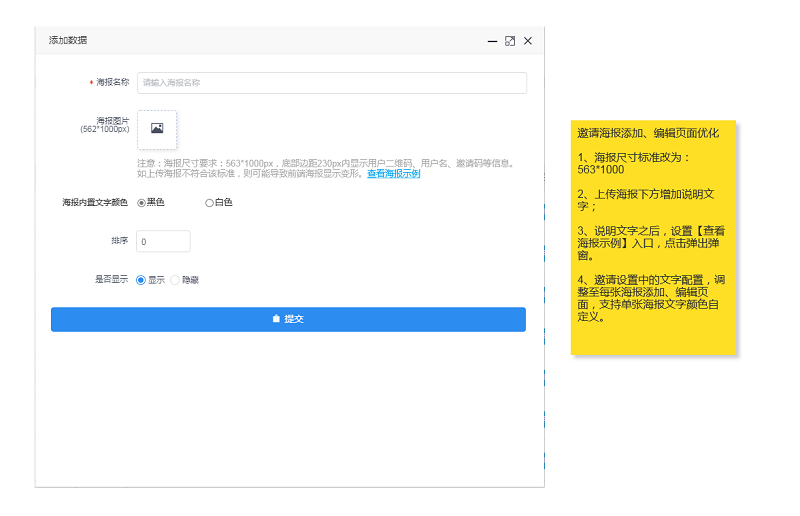Click the 海报内置文字颜色 label
The height and width of the screenshot is (516, 800).
point(95,203)
